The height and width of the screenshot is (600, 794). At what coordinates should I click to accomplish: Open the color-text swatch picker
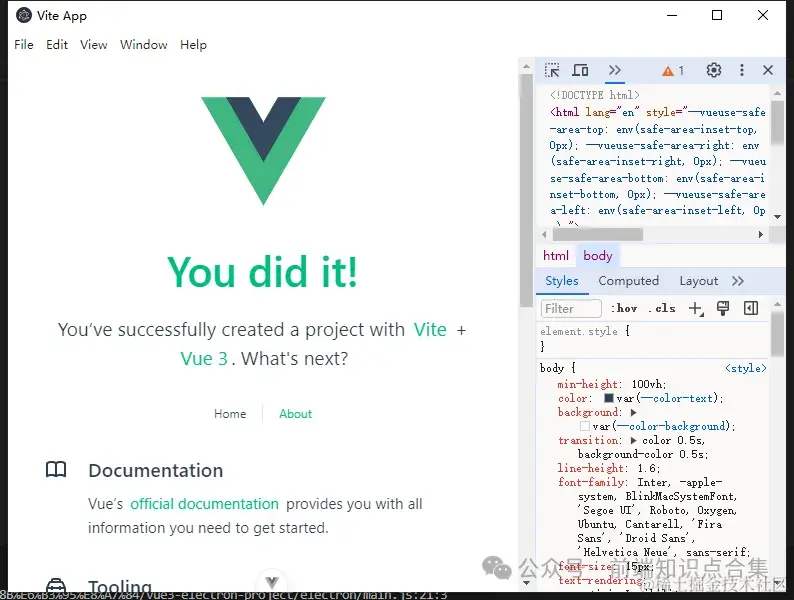coord(609,398)
